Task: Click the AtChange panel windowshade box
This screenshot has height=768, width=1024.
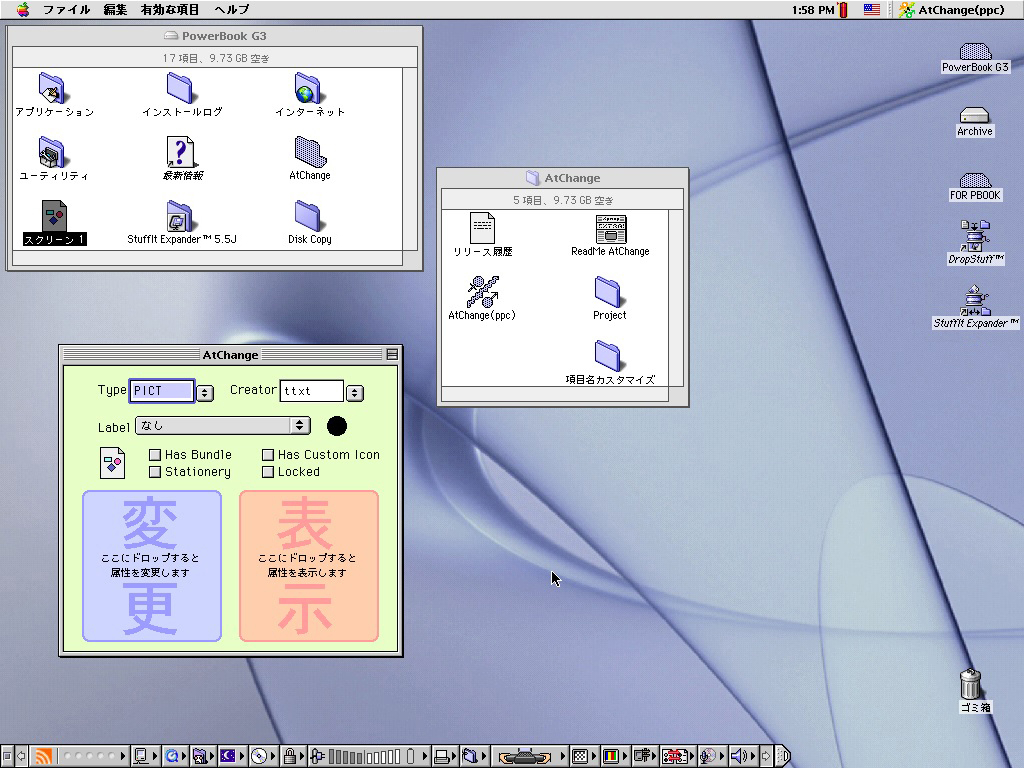Action: (x=392, y=355)
